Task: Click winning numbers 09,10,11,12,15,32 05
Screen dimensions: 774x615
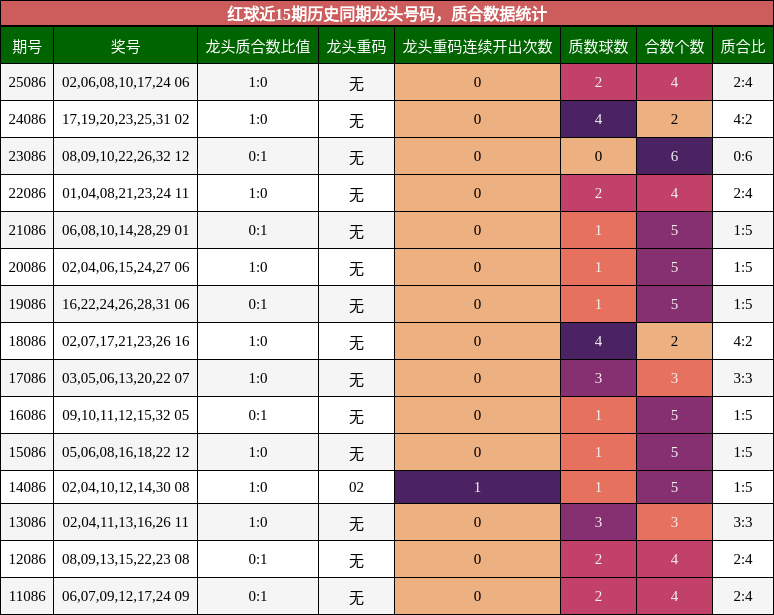Action: pos(125,415)
